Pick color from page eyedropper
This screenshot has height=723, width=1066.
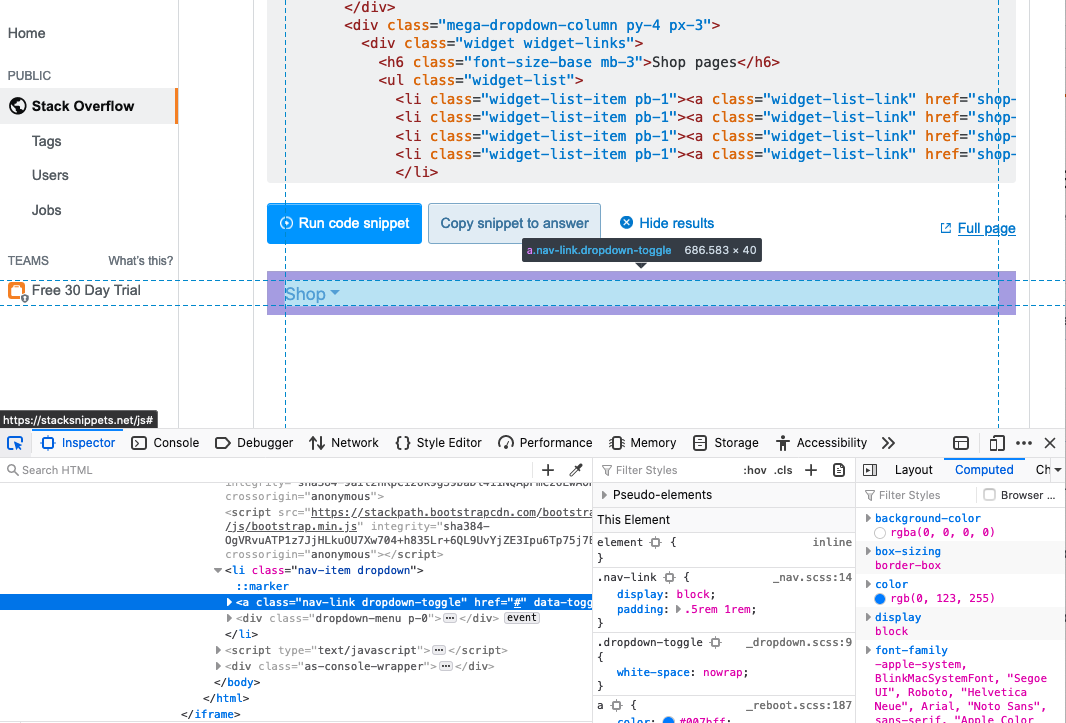pyautogui.click(x=576, y=470)
